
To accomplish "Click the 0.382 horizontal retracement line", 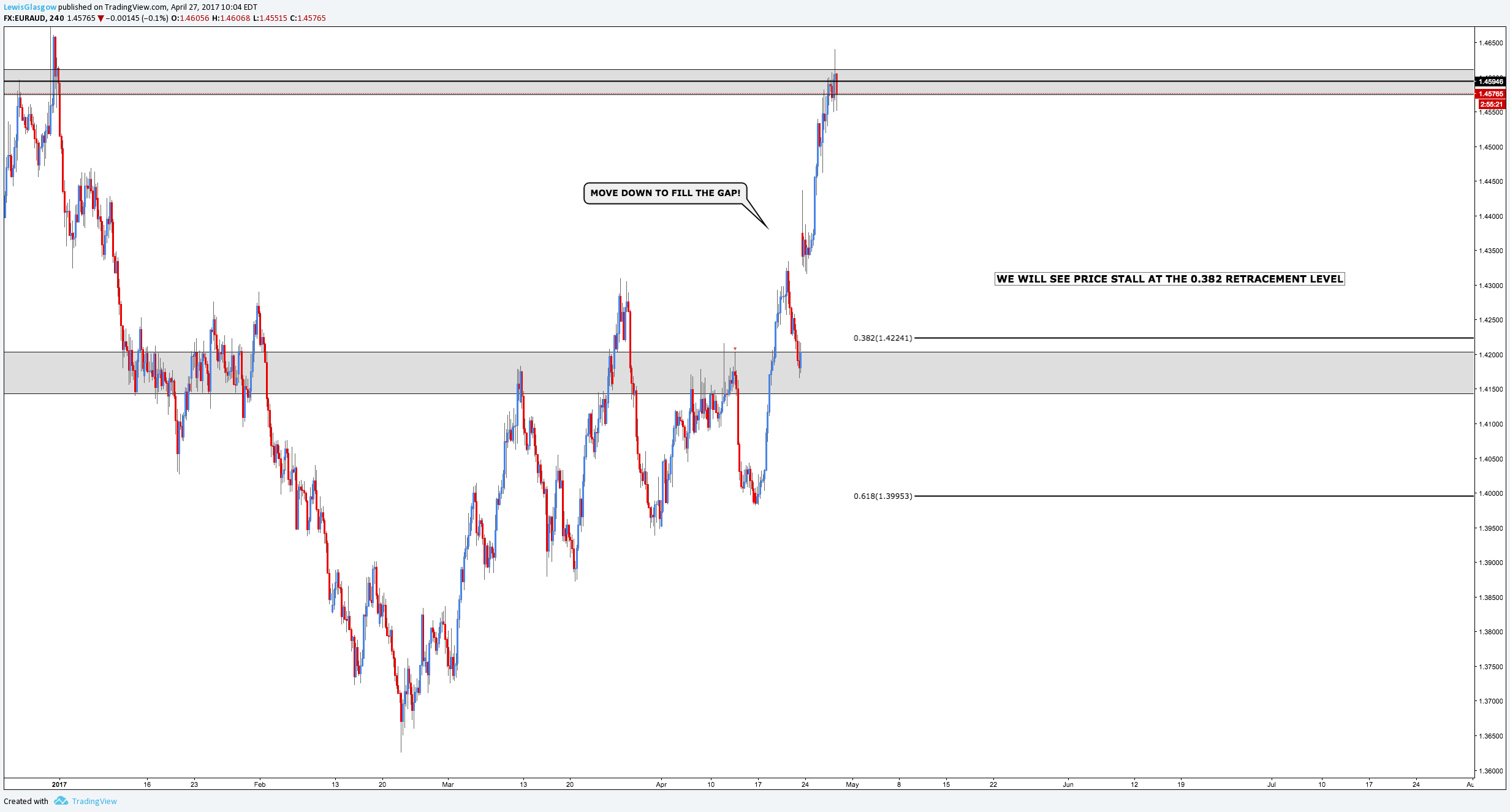I will pos(1194,338).
